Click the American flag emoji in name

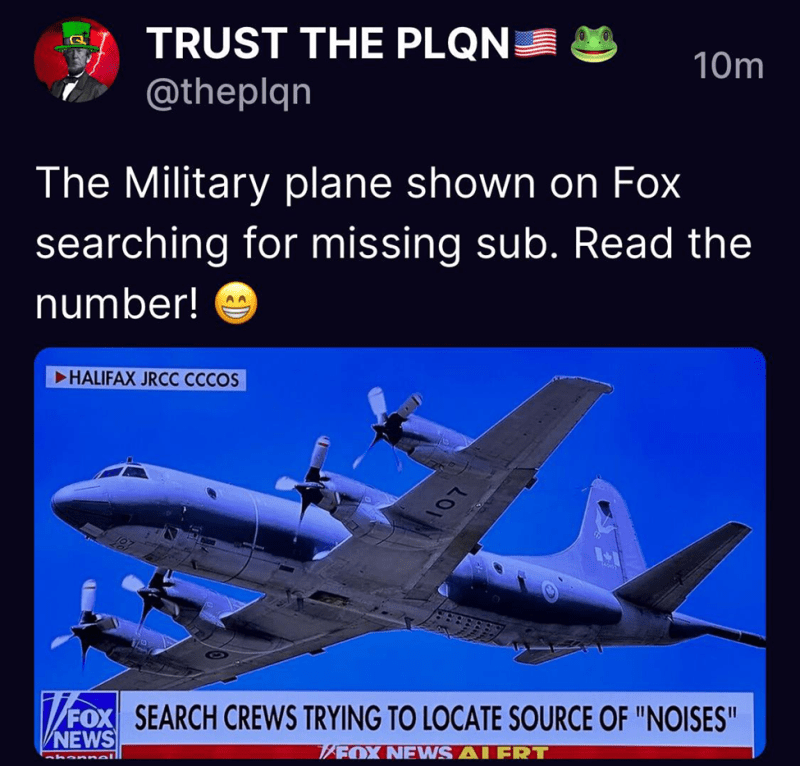536,42
